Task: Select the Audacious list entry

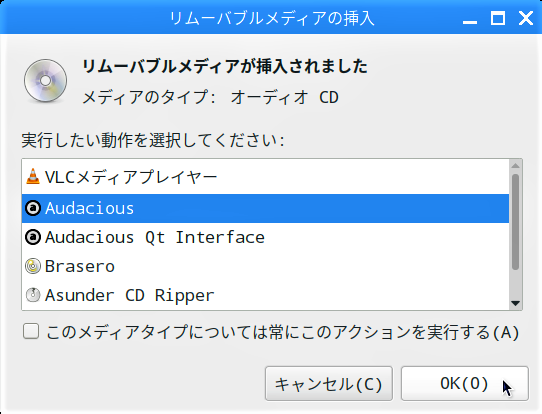Action: [x=265, y=208]
